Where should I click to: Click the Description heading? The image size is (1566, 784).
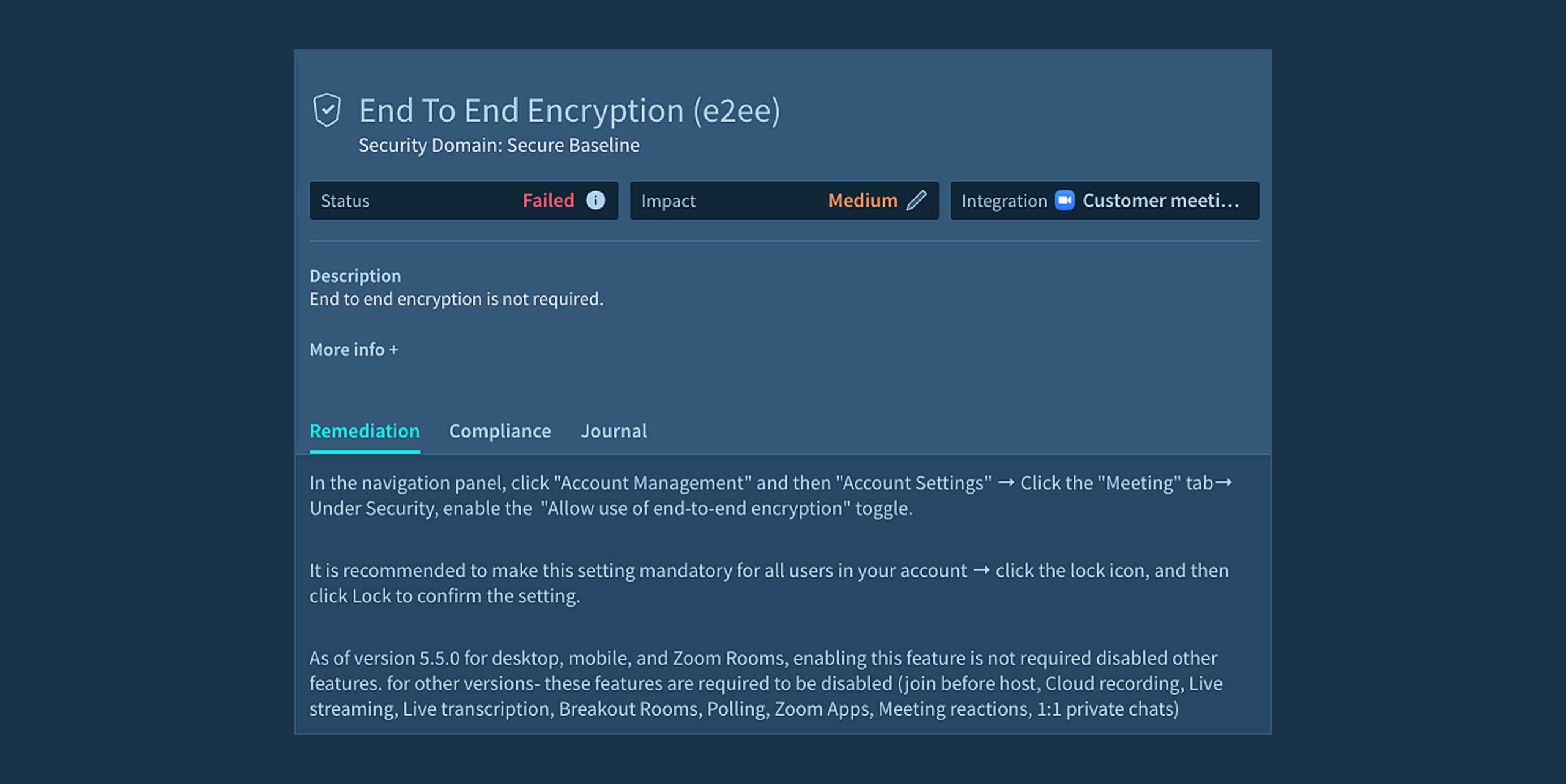[x=355, y=276]
